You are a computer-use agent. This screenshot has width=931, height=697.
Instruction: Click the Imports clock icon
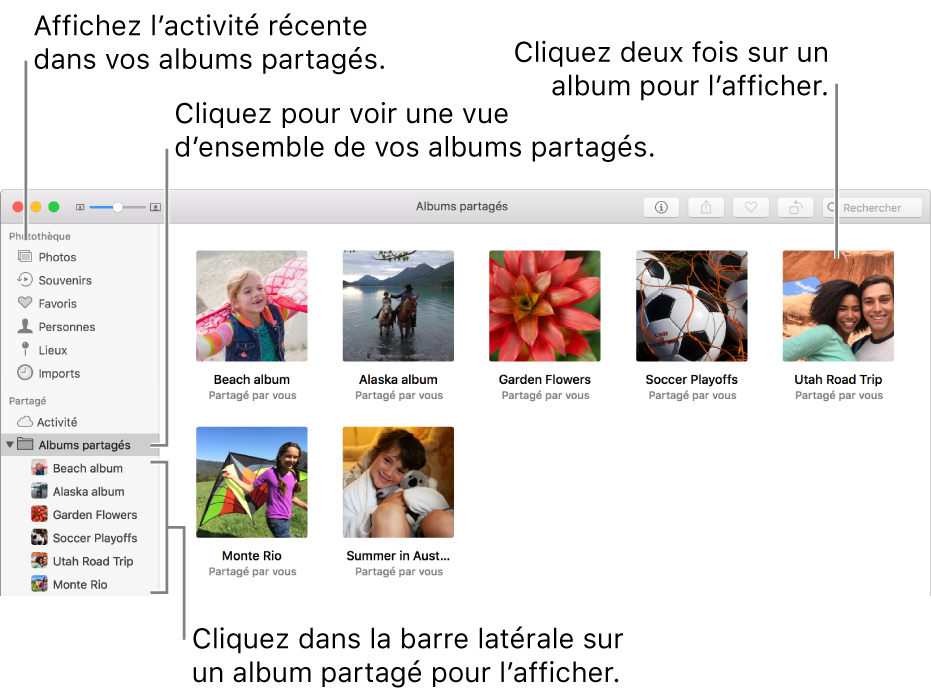click(25, 373)
